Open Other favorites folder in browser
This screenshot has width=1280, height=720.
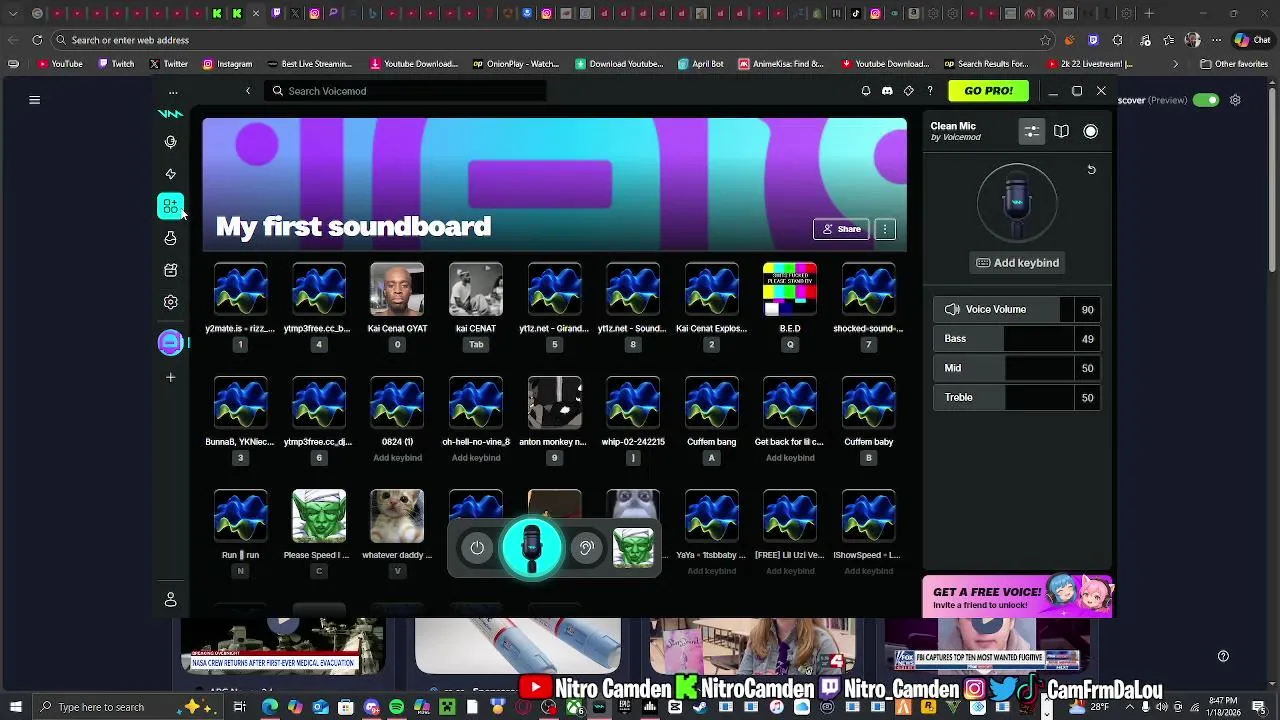(x=1234, y=64)
